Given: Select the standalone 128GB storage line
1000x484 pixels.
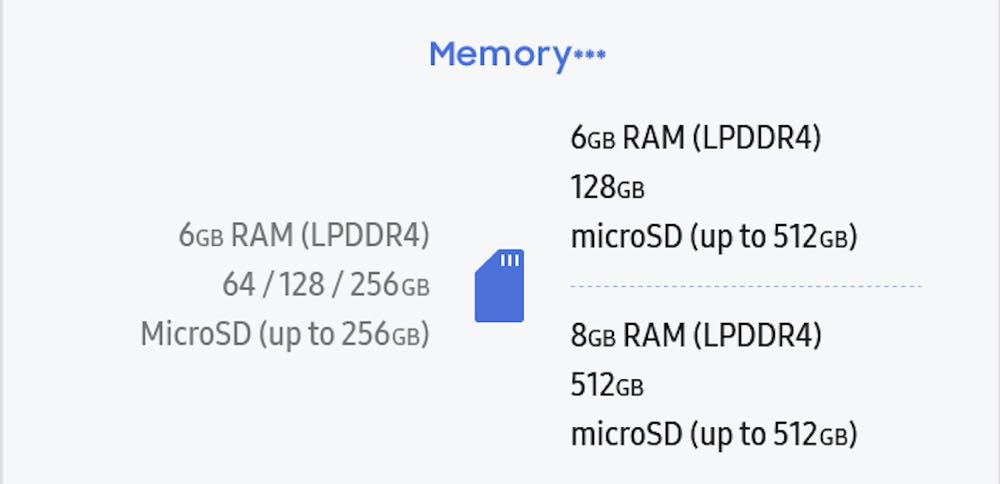Looking at the screenshot, I should pyautogui.click(x=607, y=187).
